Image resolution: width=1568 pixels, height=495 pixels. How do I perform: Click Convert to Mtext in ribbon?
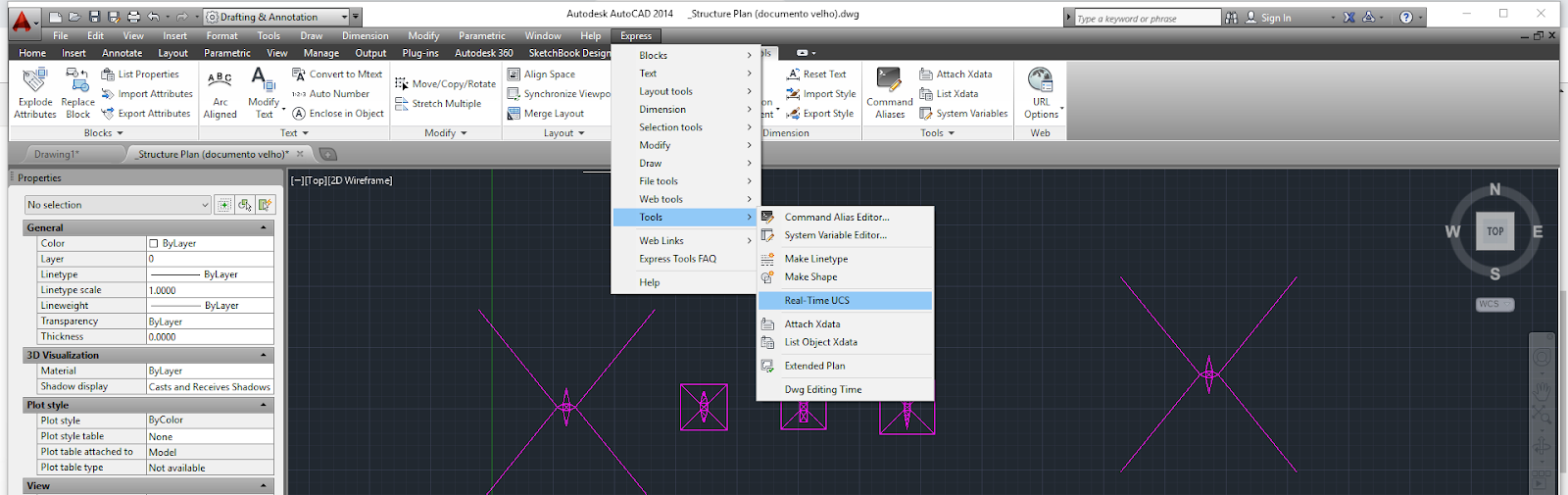pyautogui.click(x=337, y=74)
